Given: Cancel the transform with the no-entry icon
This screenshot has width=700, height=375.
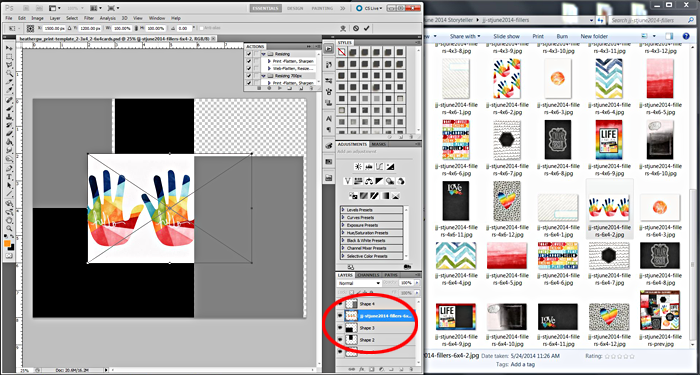Looking at the screenshot, I should tap(356, 28).
